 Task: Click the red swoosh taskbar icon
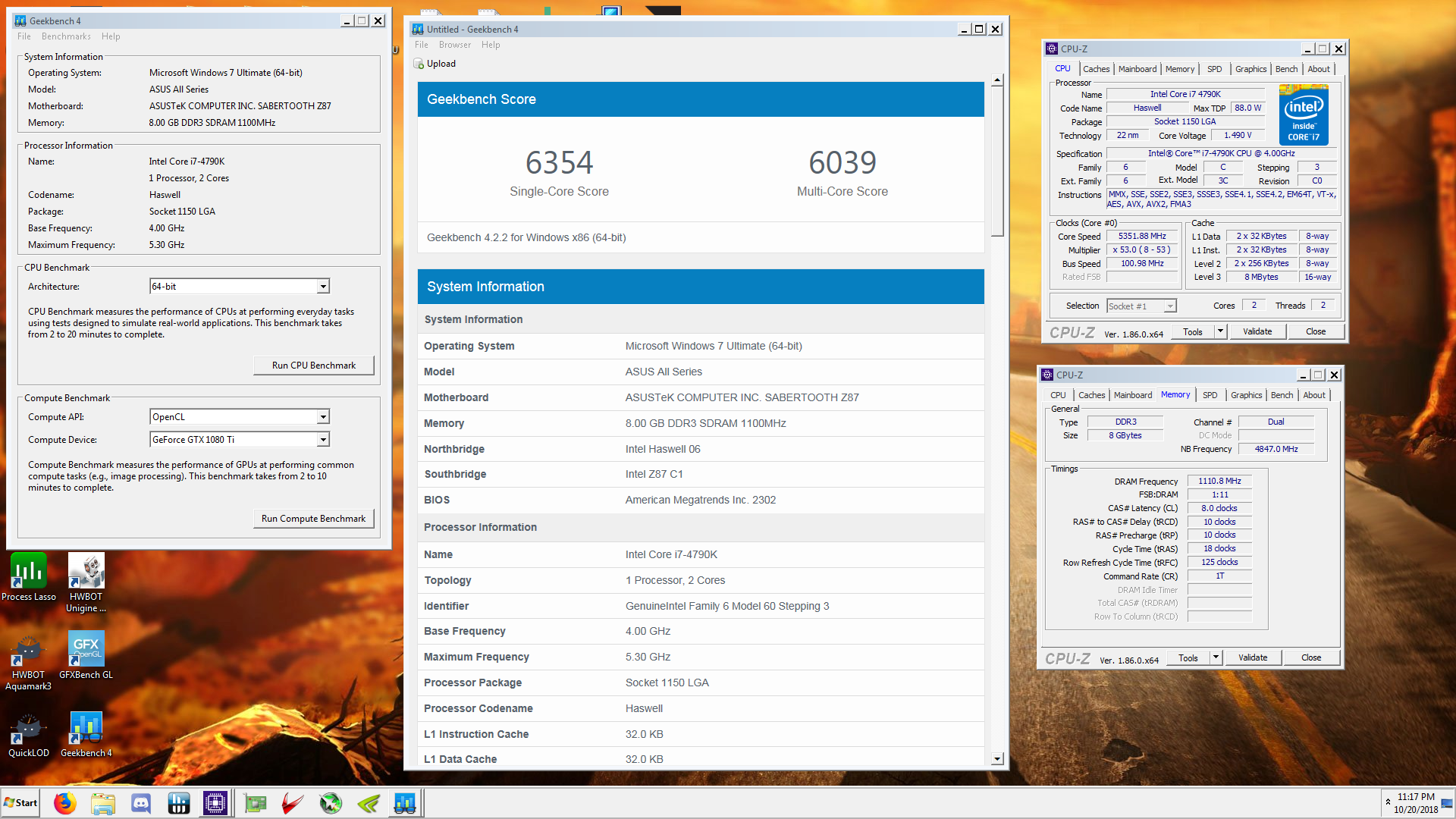(x=293, y=803)
